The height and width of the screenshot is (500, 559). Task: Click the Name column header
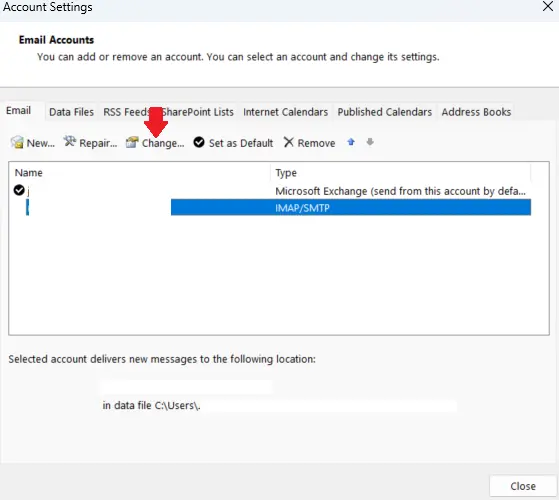[x=29, y=173]
